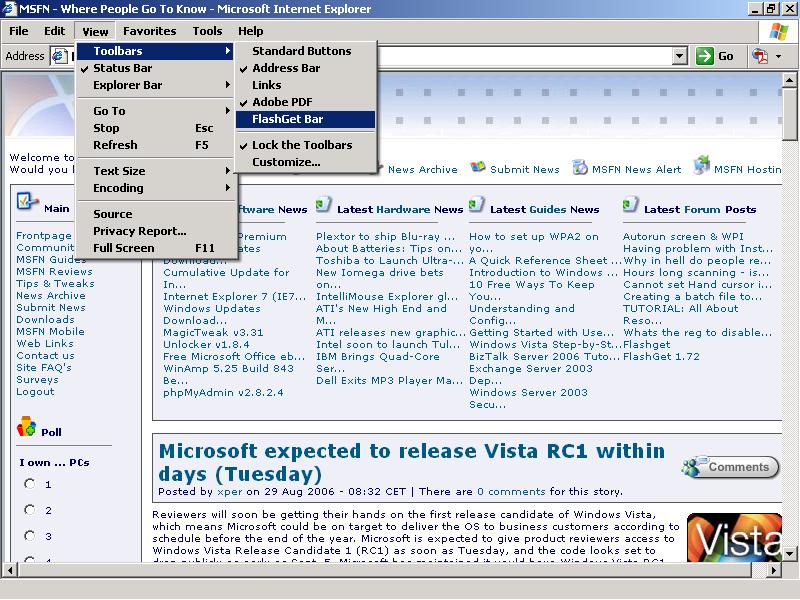Click the page icon in Address bar
The width and height of the screenshot is (800, 600).
click(x=60, y=56)
